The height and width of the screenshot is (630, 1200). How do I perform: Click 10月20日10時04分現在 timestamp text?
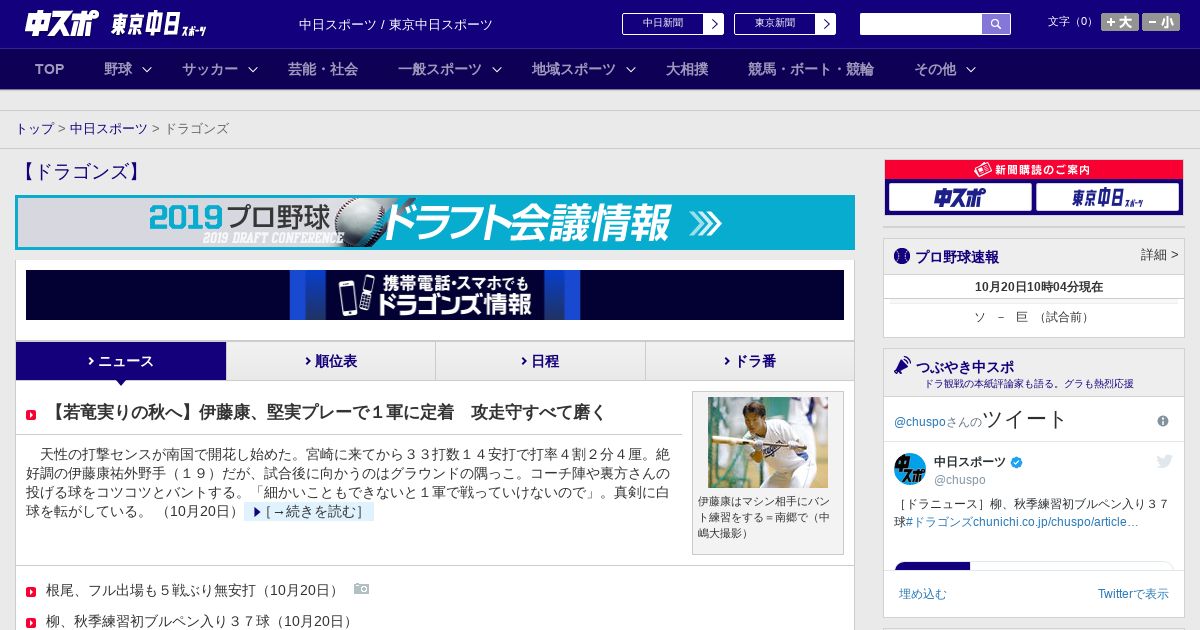click(x=1038, y=287)
